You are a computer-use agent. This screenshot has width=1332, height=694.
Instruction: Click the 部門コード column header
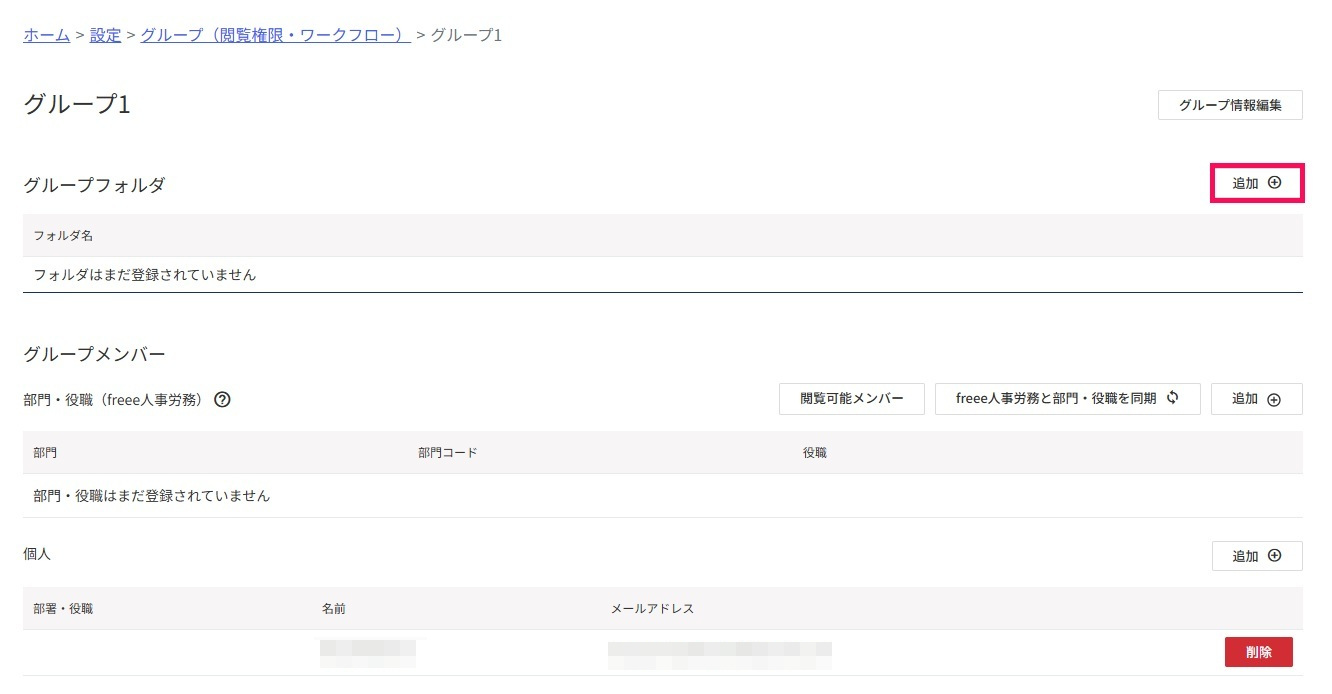pyautogui.click(x=448, y=453)
